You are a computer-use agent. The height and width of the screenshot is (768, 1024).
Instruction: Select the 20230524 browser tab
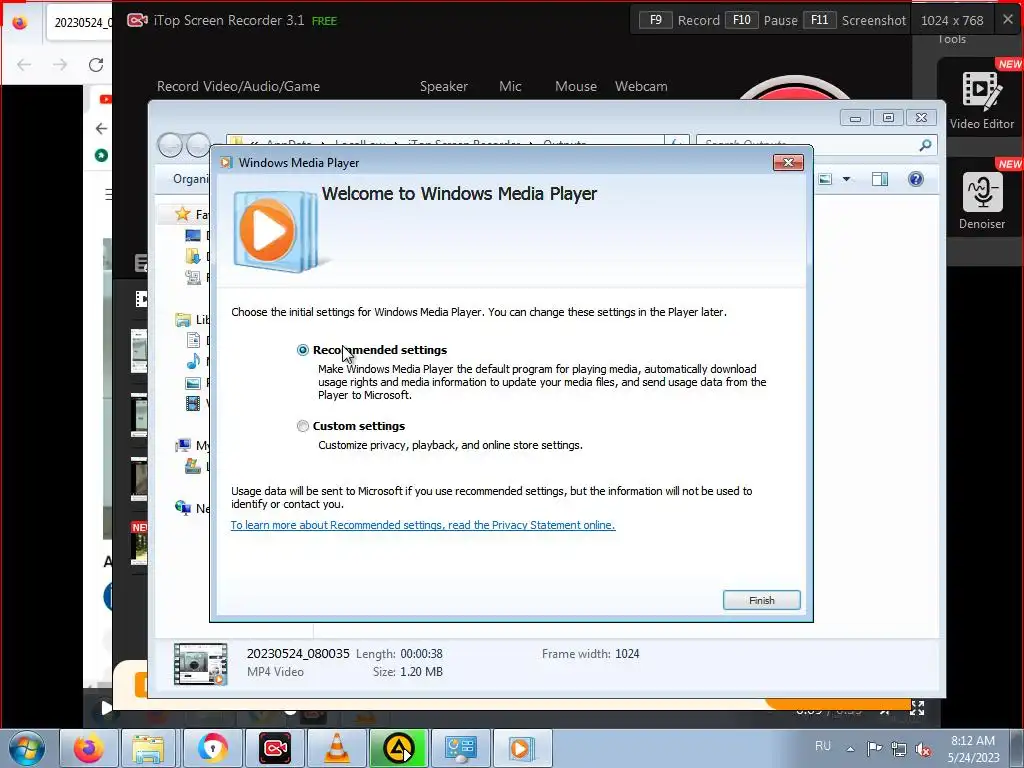[79, 23]
